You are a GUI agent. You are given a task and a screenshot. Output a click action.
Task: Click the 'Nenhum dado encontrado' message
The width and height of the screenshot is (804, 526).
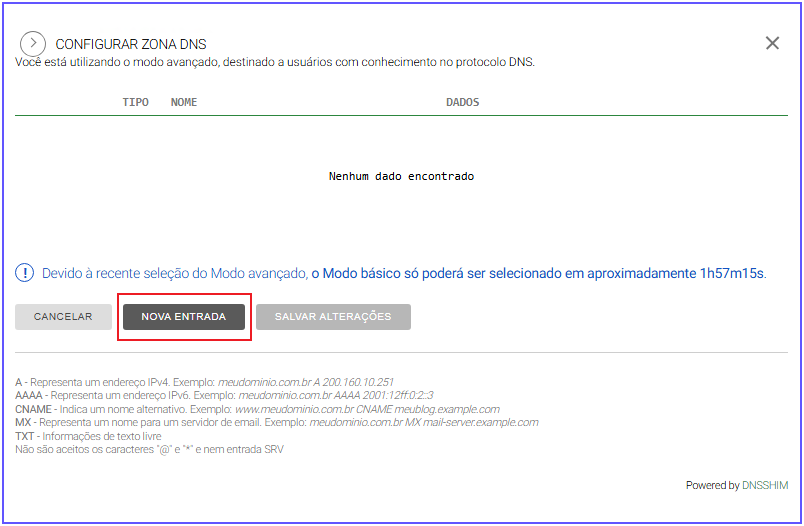click(401, 176)
